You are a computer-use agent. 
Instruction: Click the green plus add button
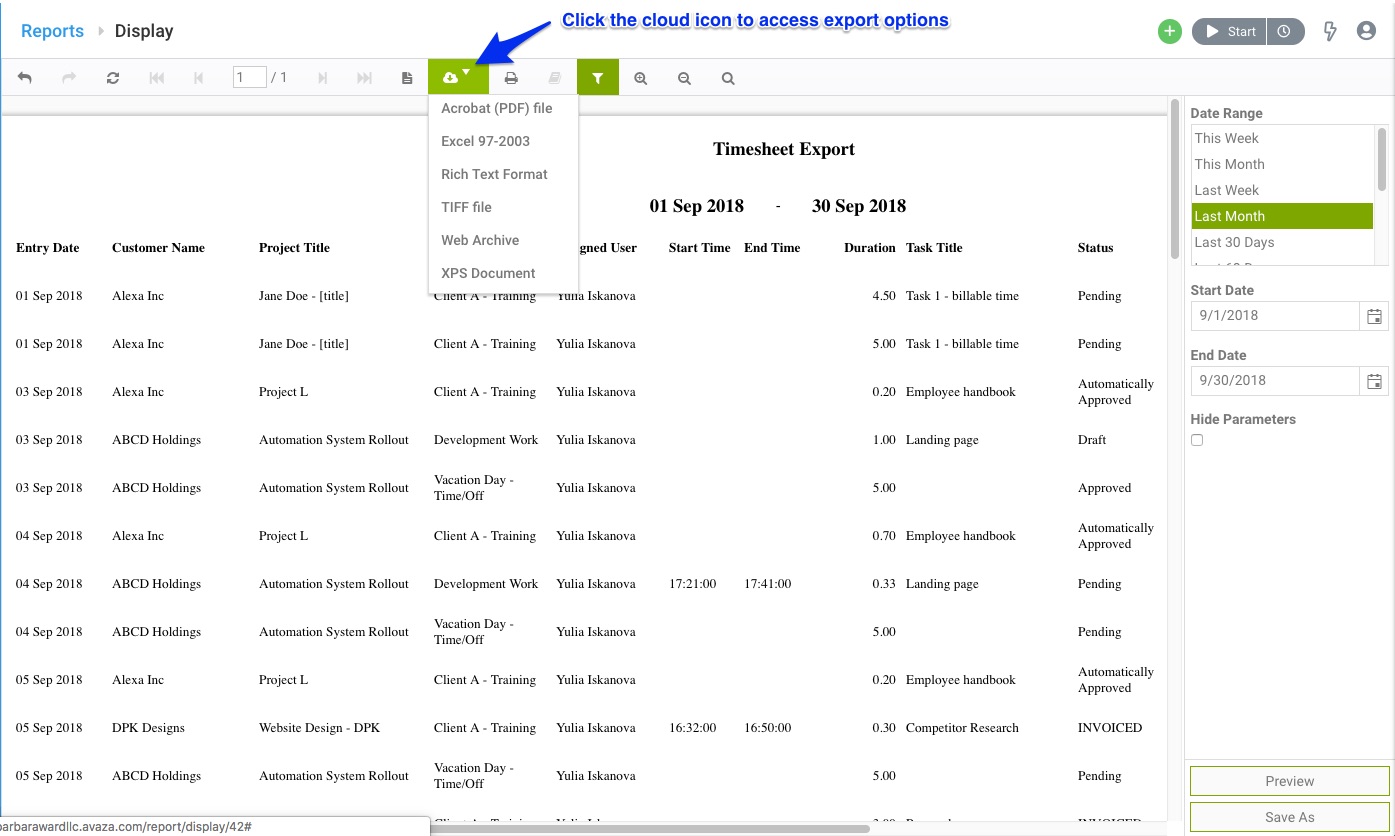[x=1169, y=32]
